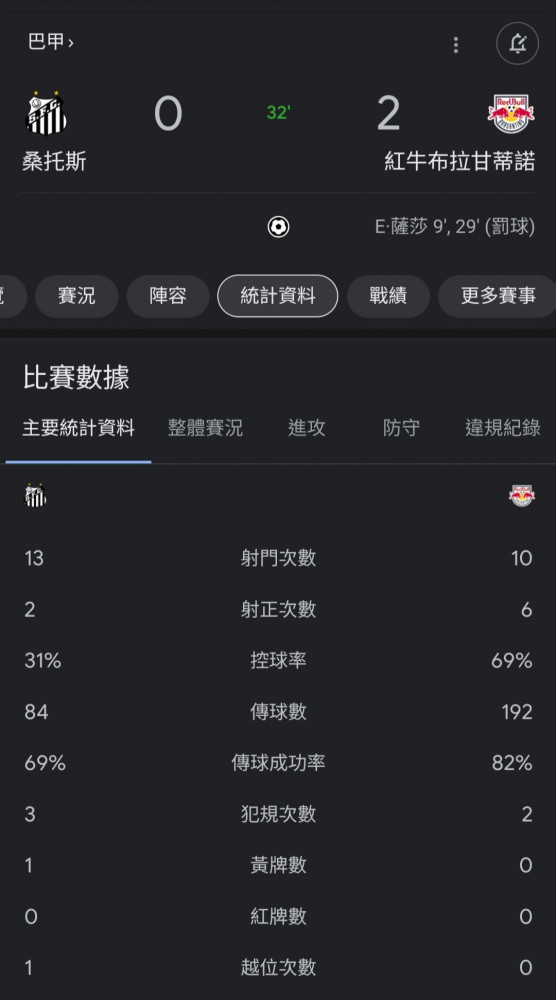The height and width of the screenshot is (1000, 556).
Task: Tap small Santos logo above stats
Action: pyautogui.click(x=35, y=496)
